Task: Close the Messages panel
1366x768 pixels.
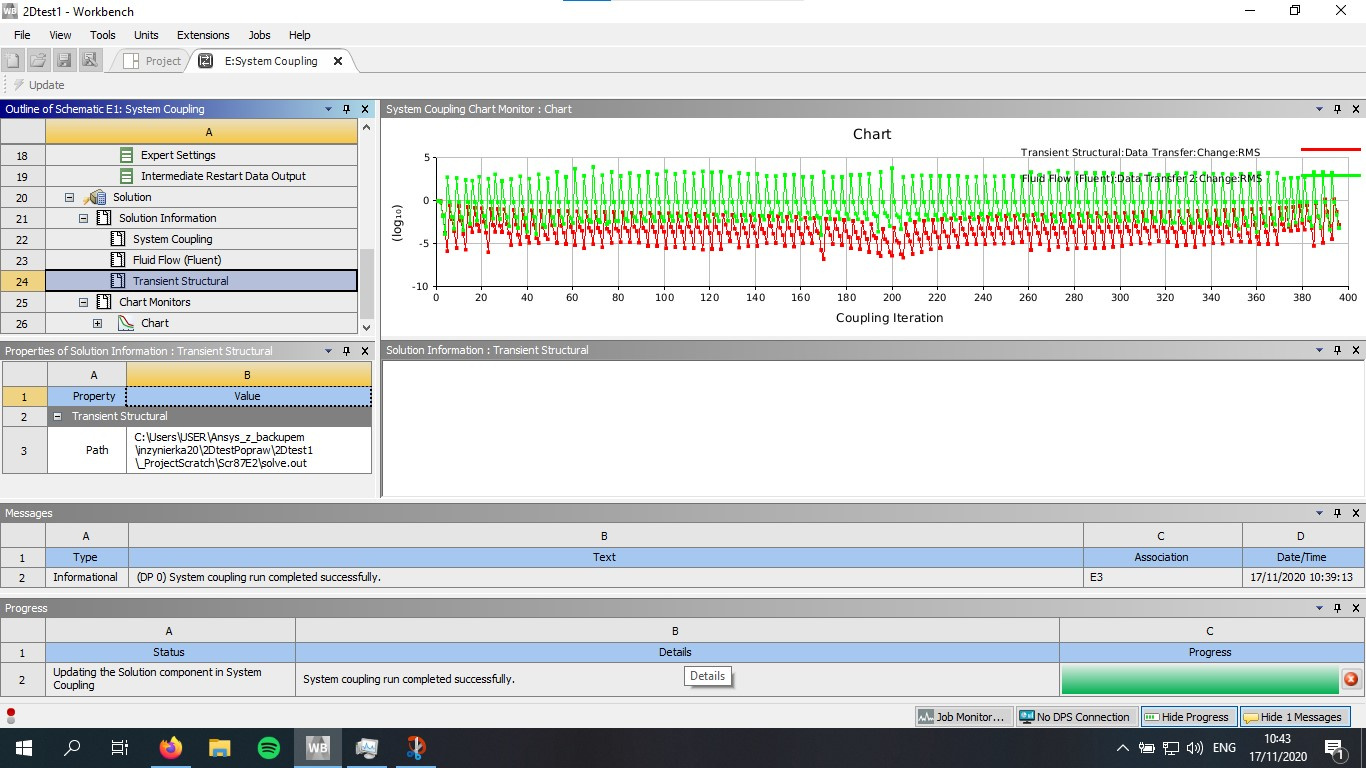Action: (x=1356, y=513)
